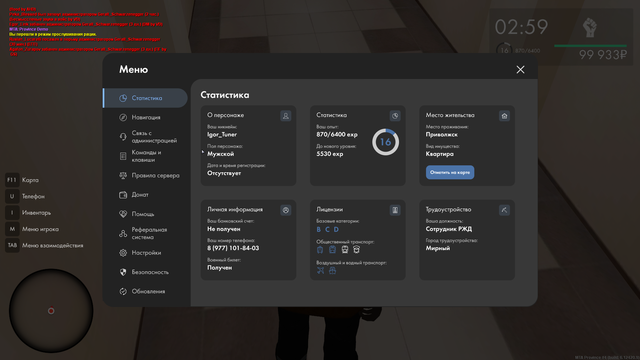The width and height of the screenshot is (640, 360).
Task: Open the Безопасность section
Action: tap(145, 272)
